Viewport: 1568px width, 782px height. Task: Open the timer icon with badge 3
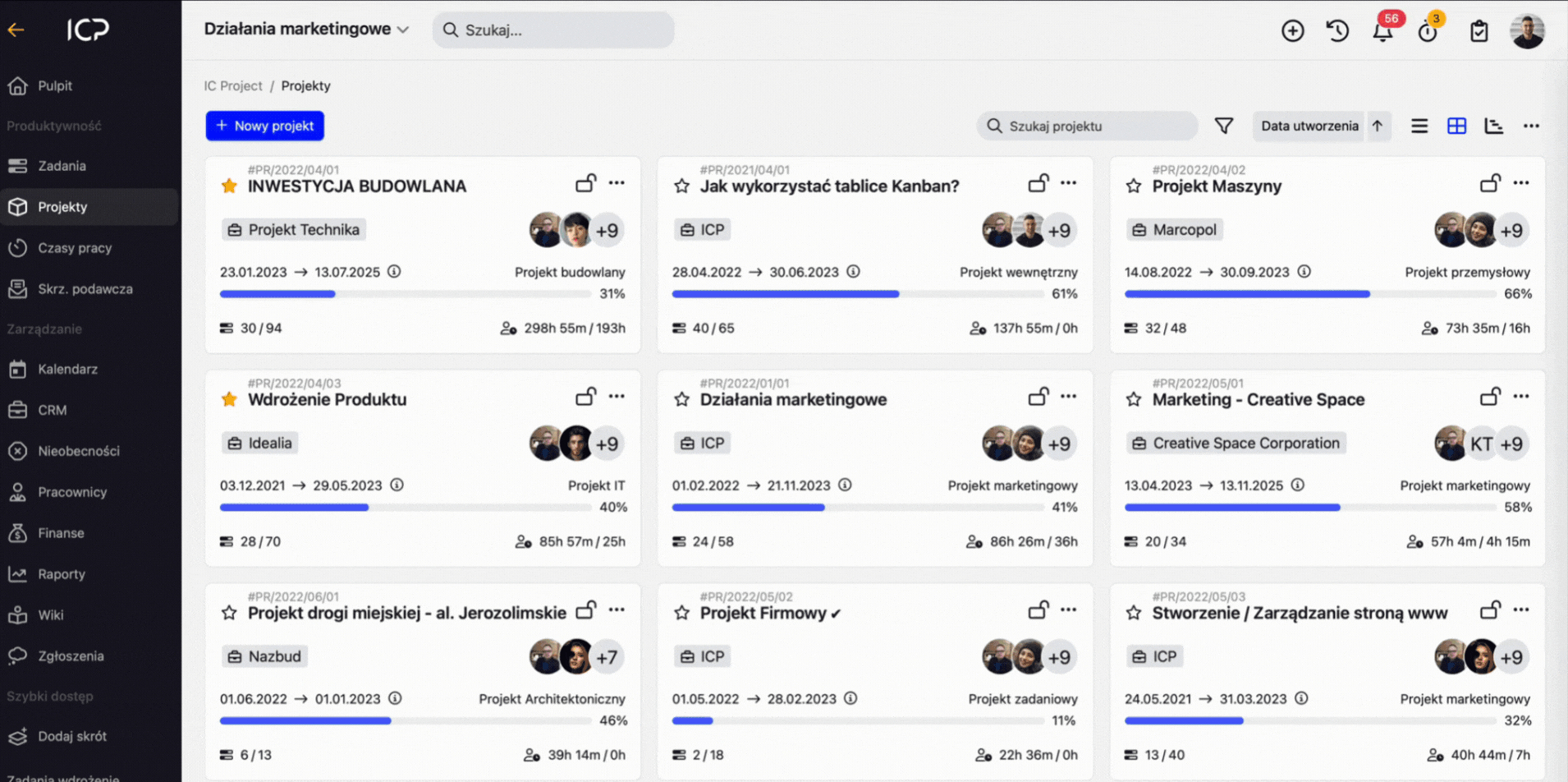1428,31
